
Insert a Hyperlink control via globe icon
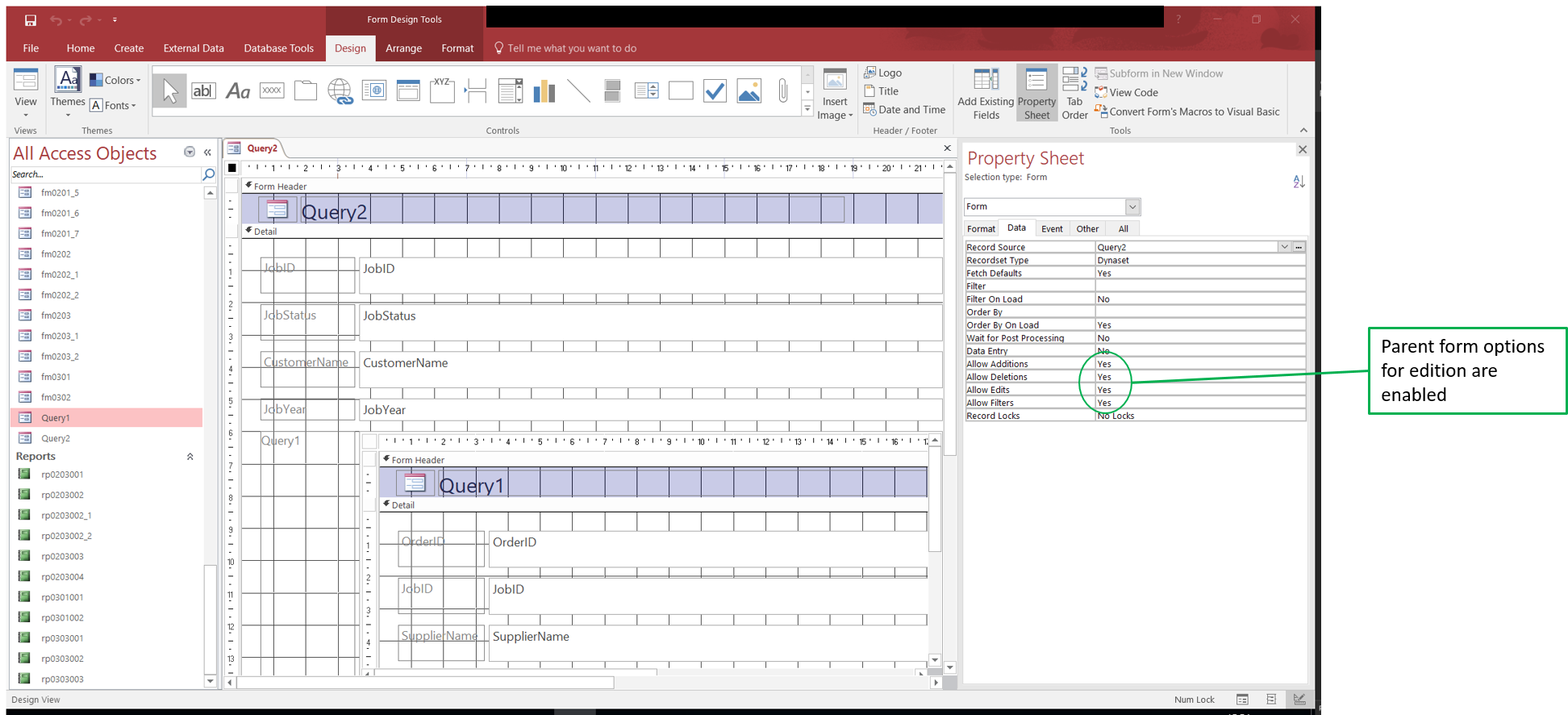pos(340,91)
